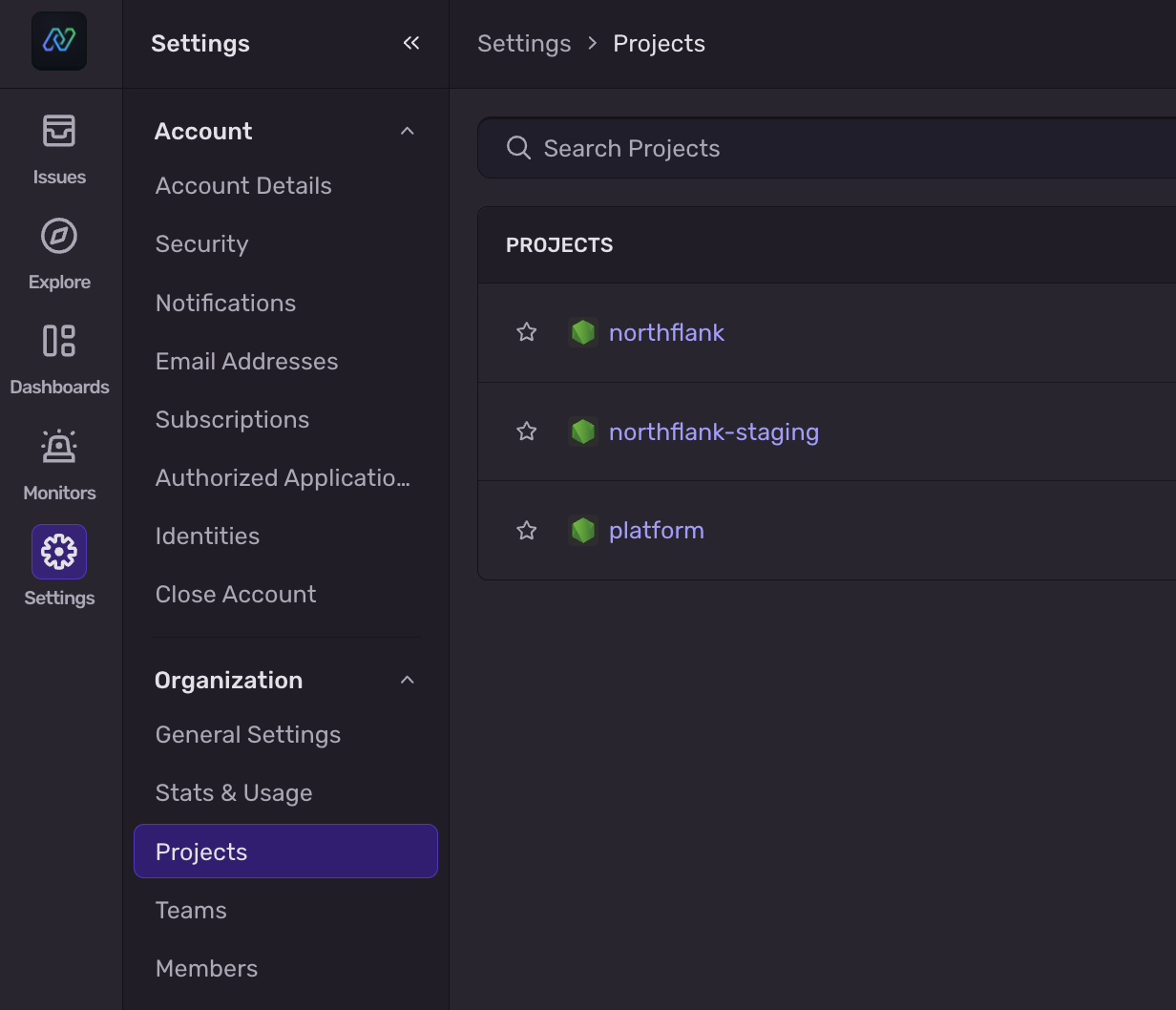Select Close Account option

point(236,594)
